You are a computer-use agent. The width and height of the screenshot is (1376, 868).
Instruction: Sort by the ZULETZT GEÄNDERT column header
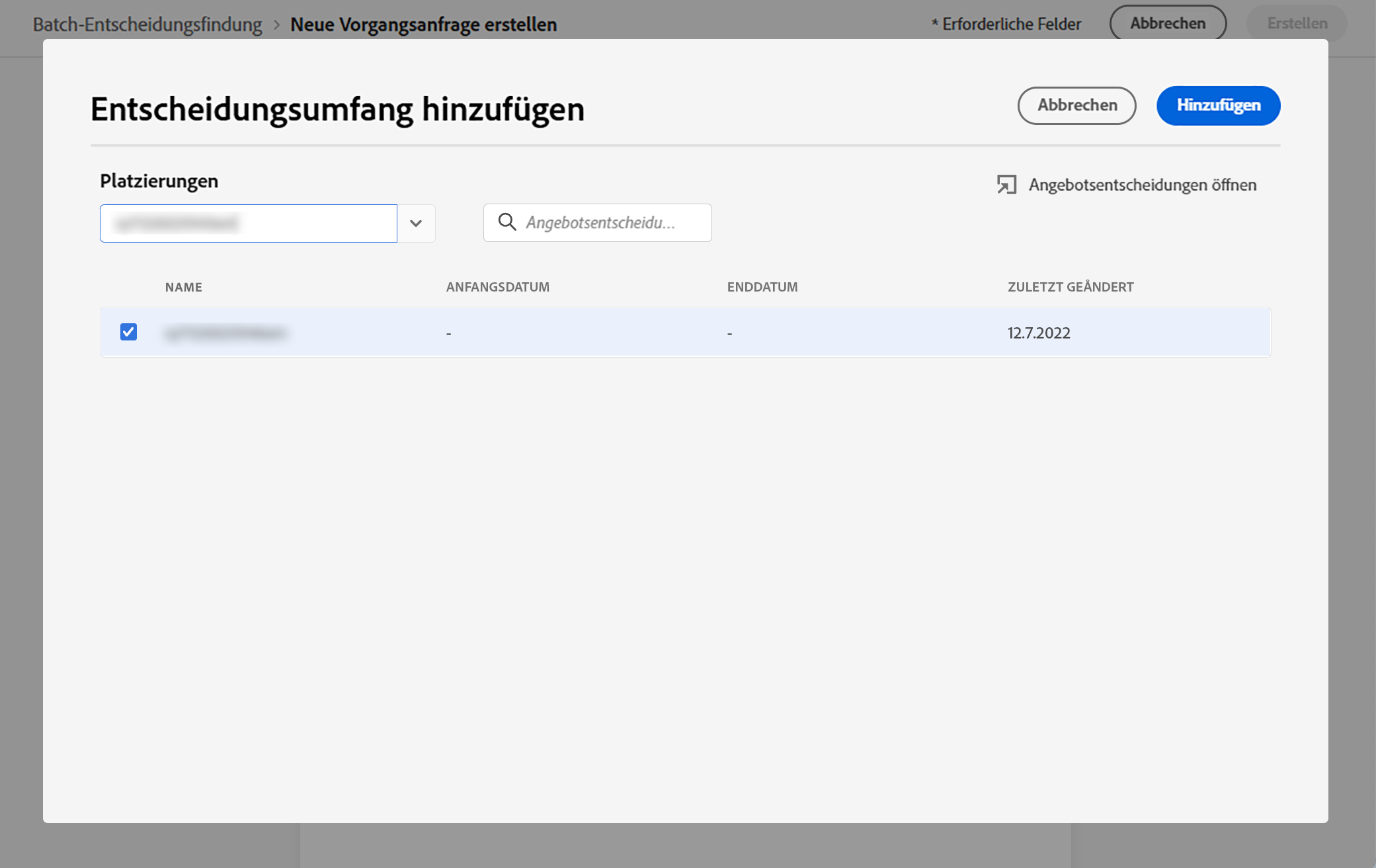tap(1070, 287)
